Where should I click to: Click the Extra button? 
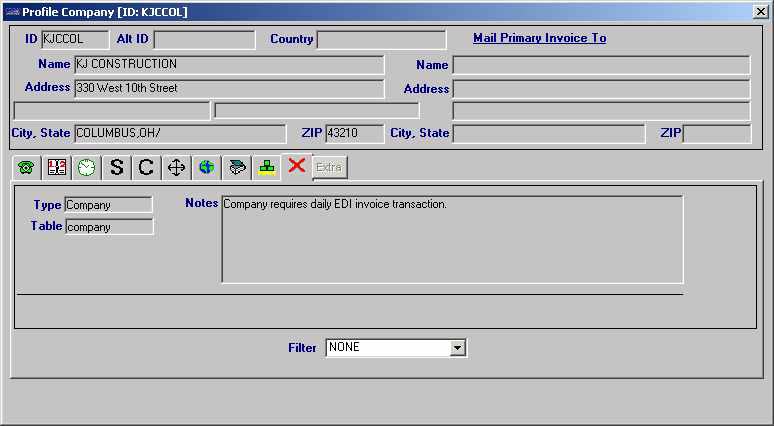coord(329,168)
